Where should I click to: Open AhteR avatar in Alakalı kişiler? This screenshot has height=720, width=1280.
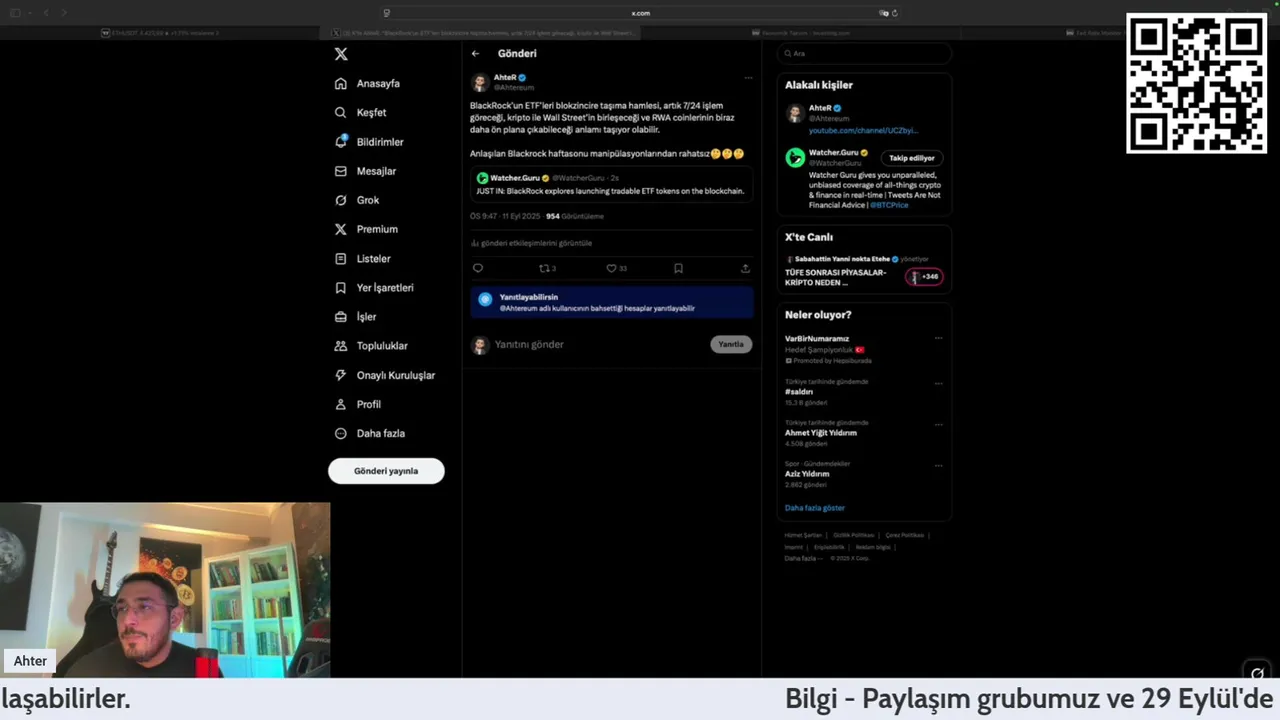point(795,113)
